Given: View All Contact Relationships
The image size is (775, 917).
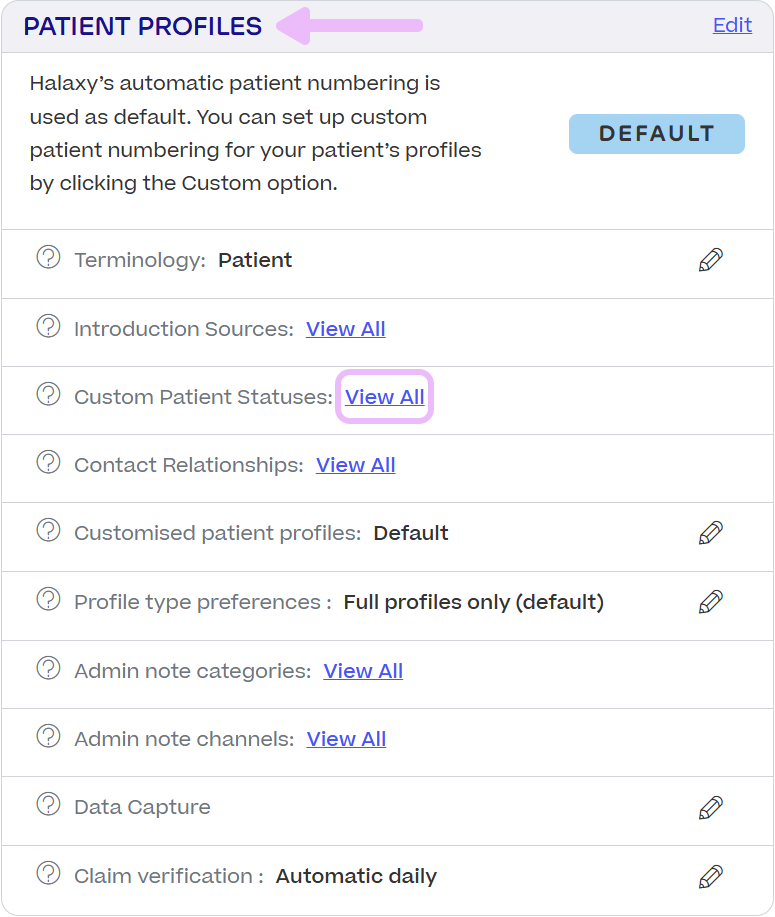Looking at the screenshot, I should click(x=355, y=465).
